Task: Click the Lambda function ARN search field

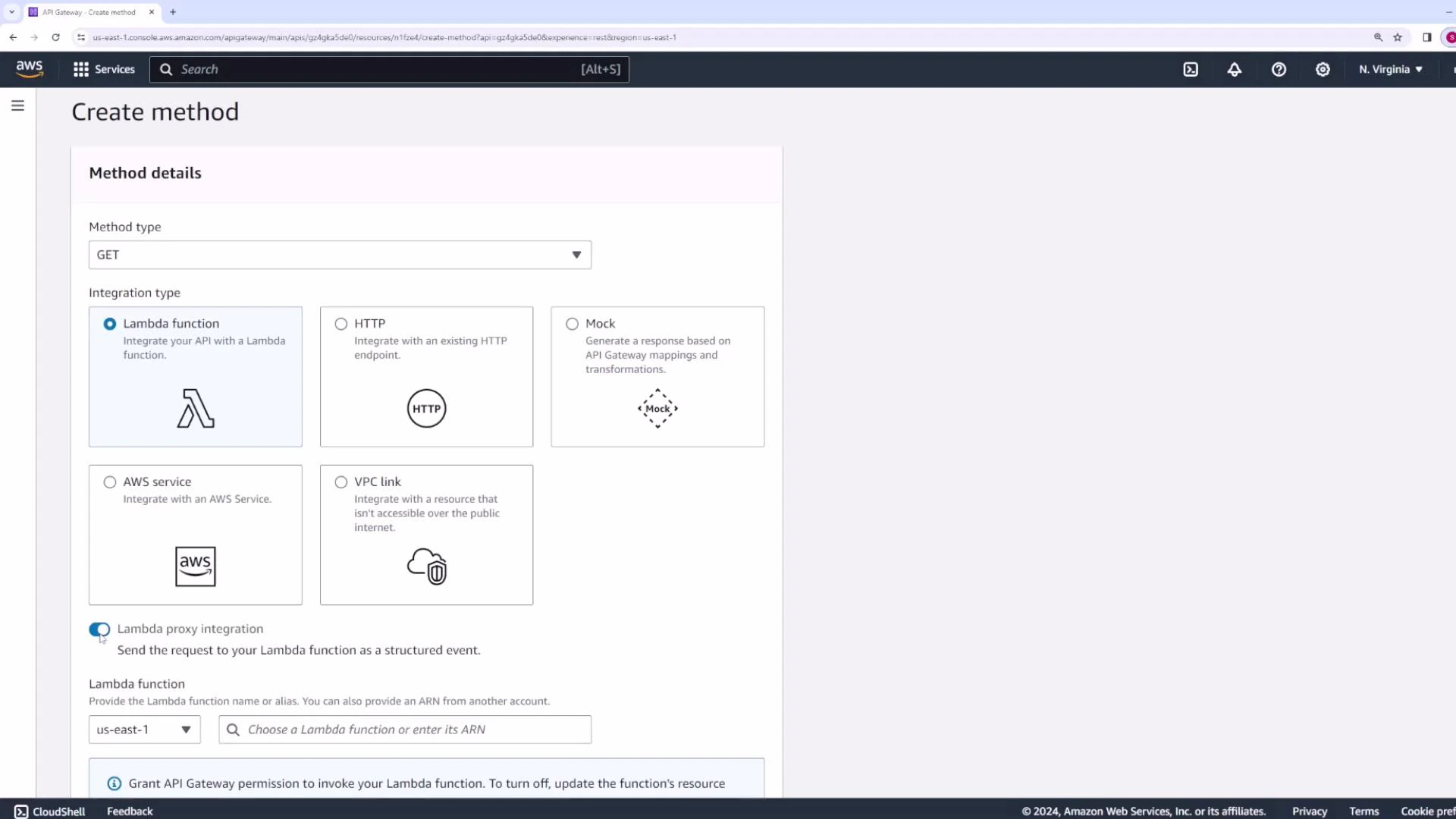Action: (x=405, y=729)
